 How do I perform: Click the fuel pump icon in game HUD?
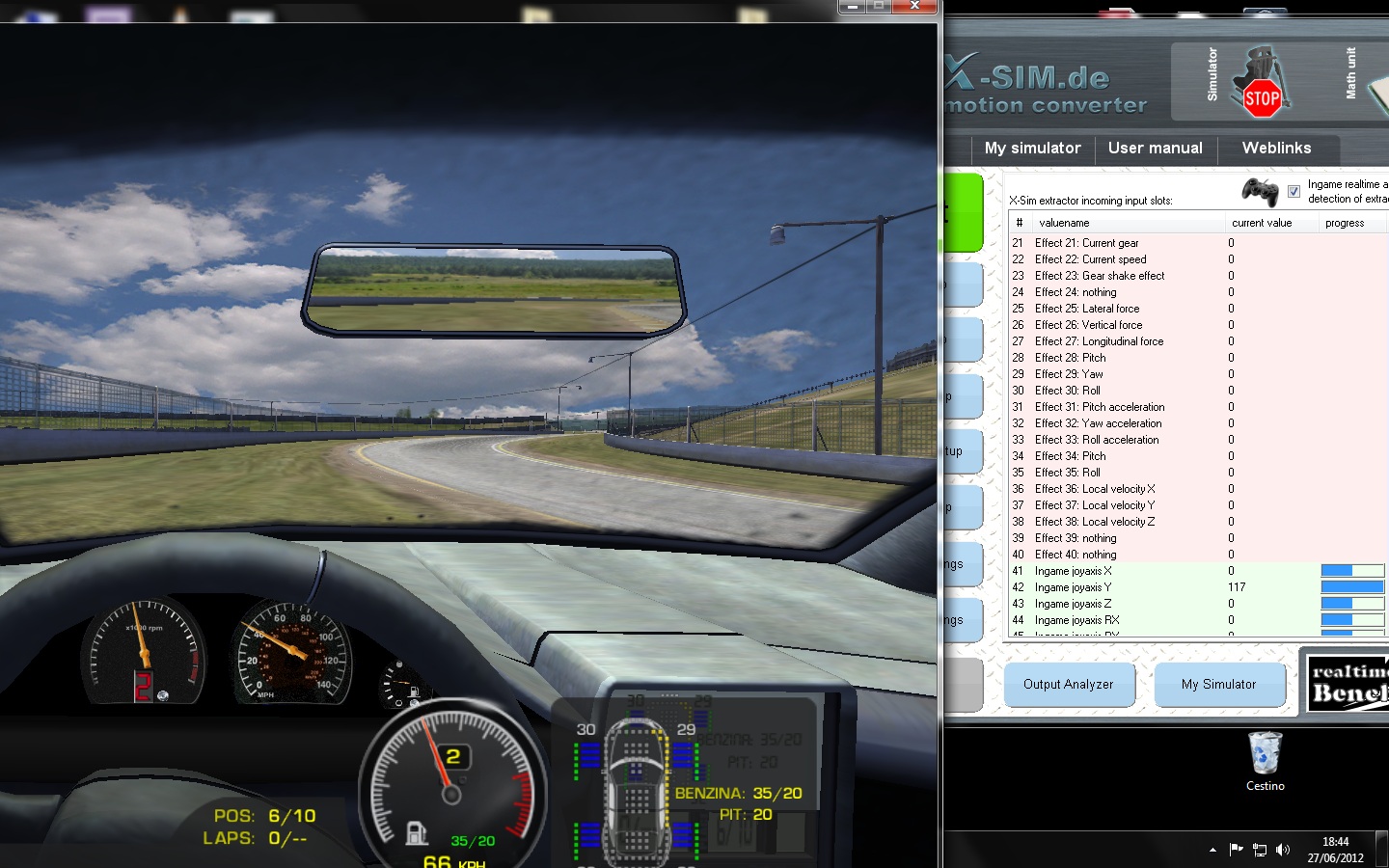pos(417,832)
